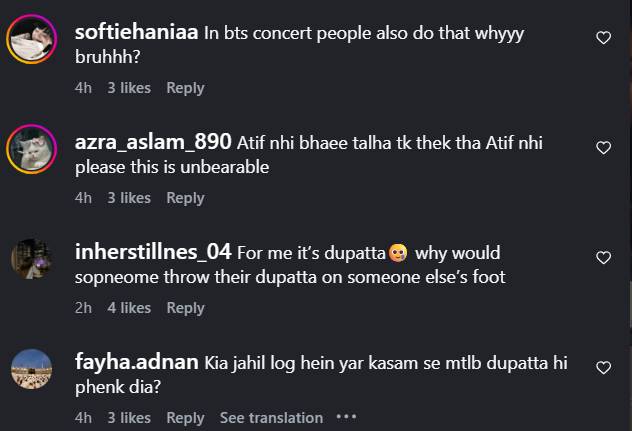This screenshot has width=632, height=431.
Task: Like fayha.adnan's comment with heart icon
Action: tap(603, 368)
